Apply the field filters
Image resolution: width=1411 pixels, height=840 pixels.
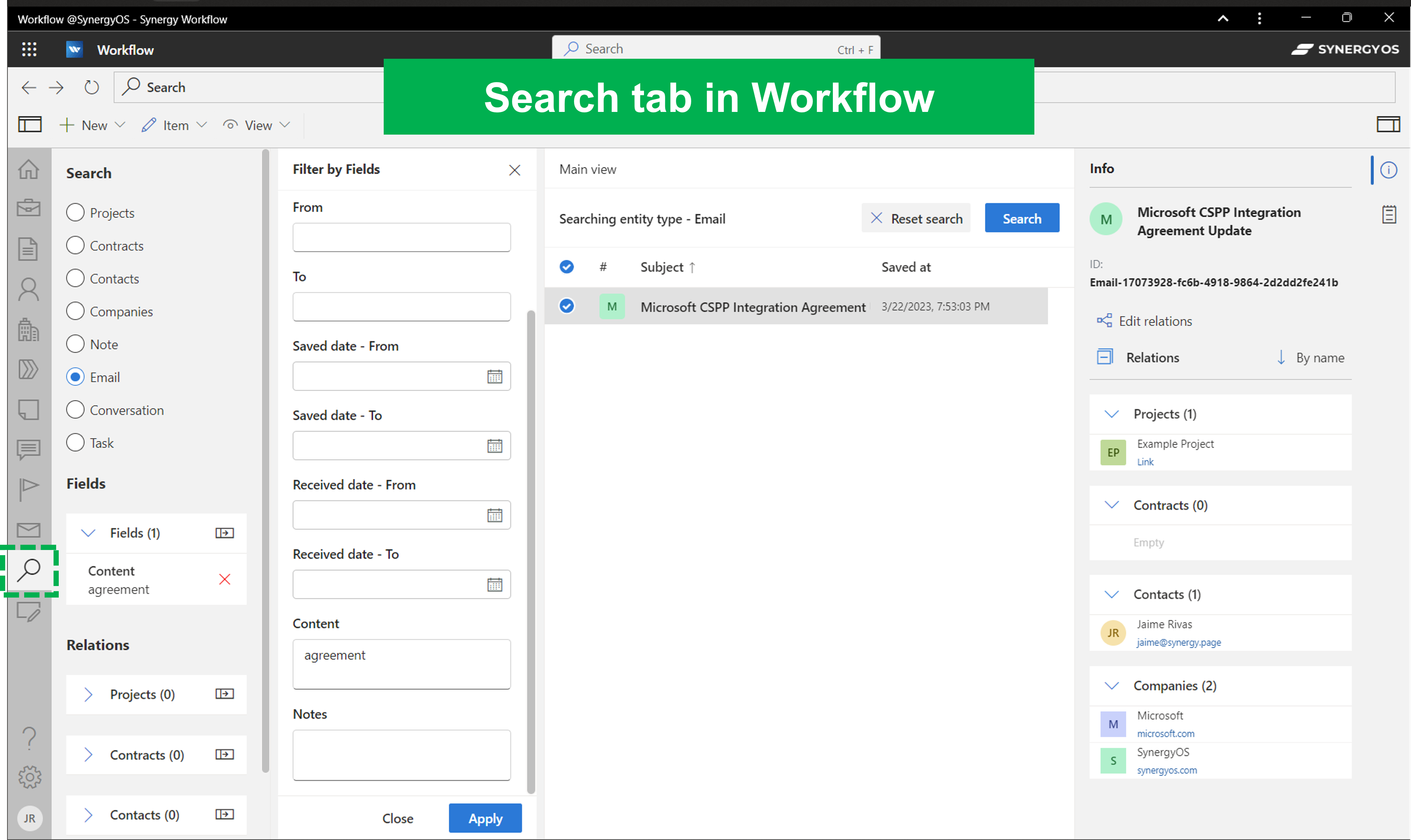coord(485,818)
